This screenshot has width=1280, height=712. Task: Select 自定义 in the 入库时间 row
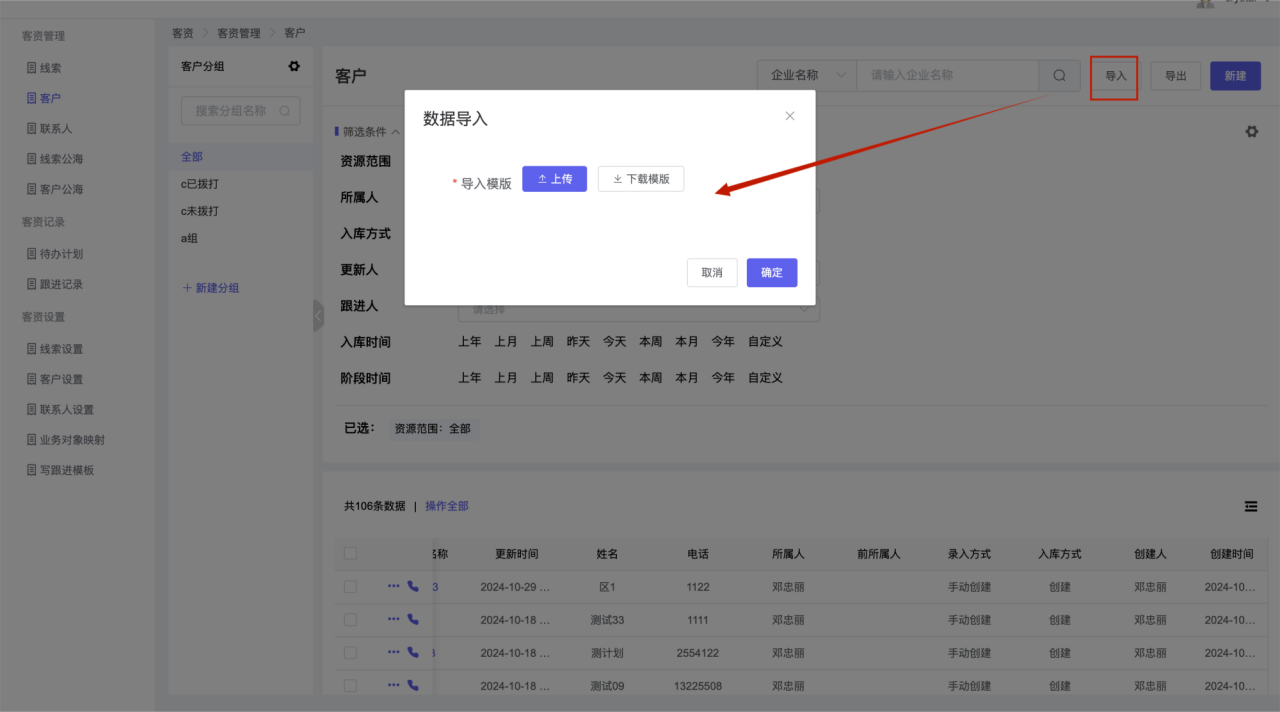coord(765,342)
